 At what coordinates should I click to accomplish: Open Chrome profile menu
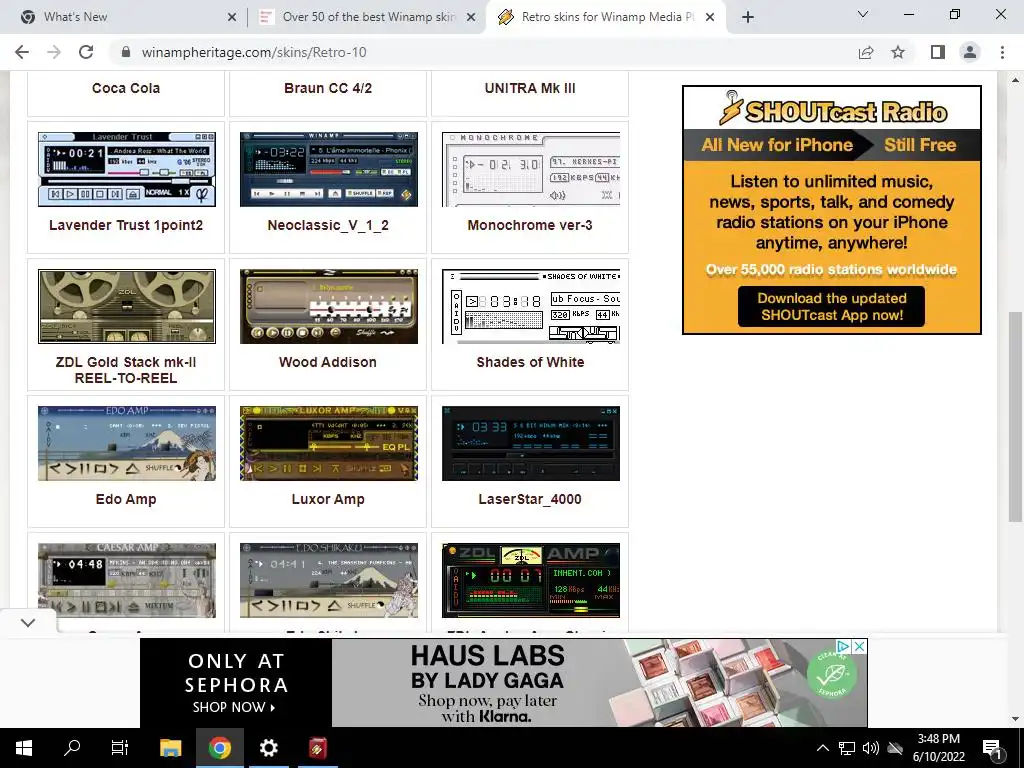(x=970, y=52)
